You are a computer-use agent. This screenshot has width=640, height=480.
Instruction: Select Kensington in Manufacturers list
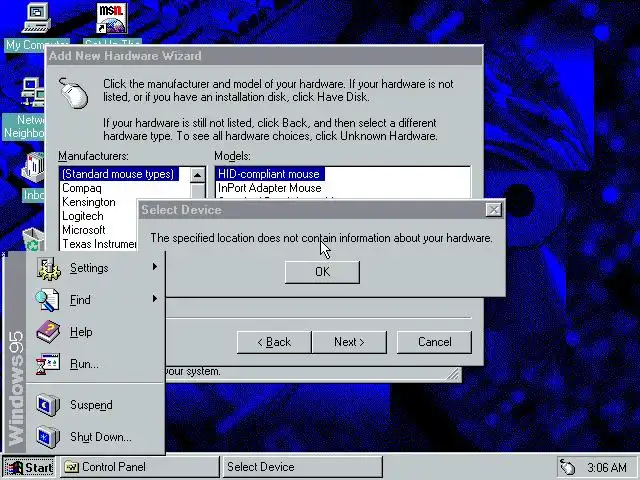[x=89, y=202]
